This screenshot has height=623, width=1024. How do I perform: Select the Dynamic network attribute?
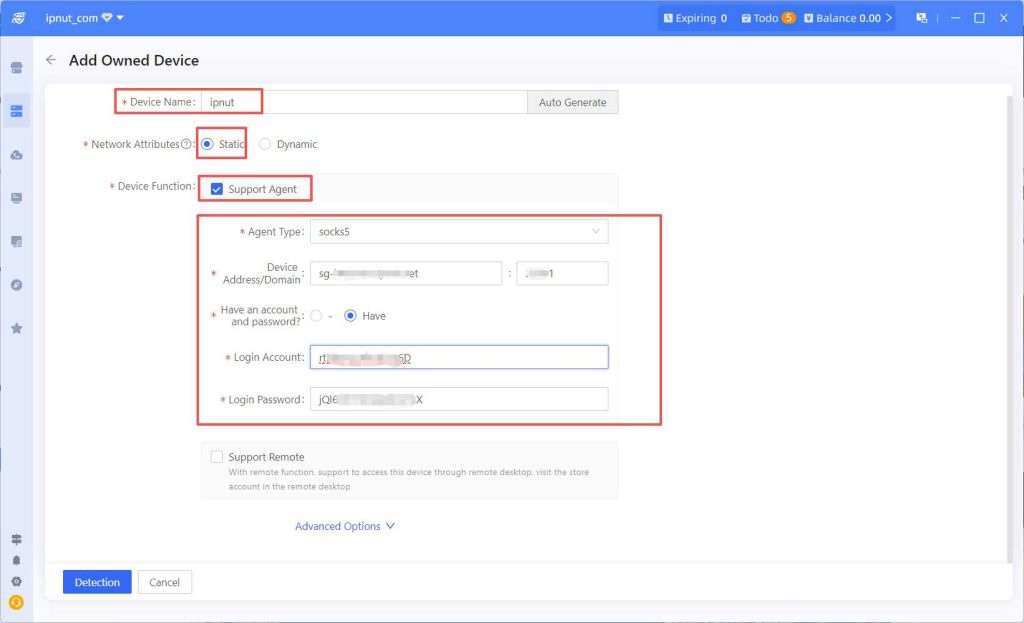[265, 144]
